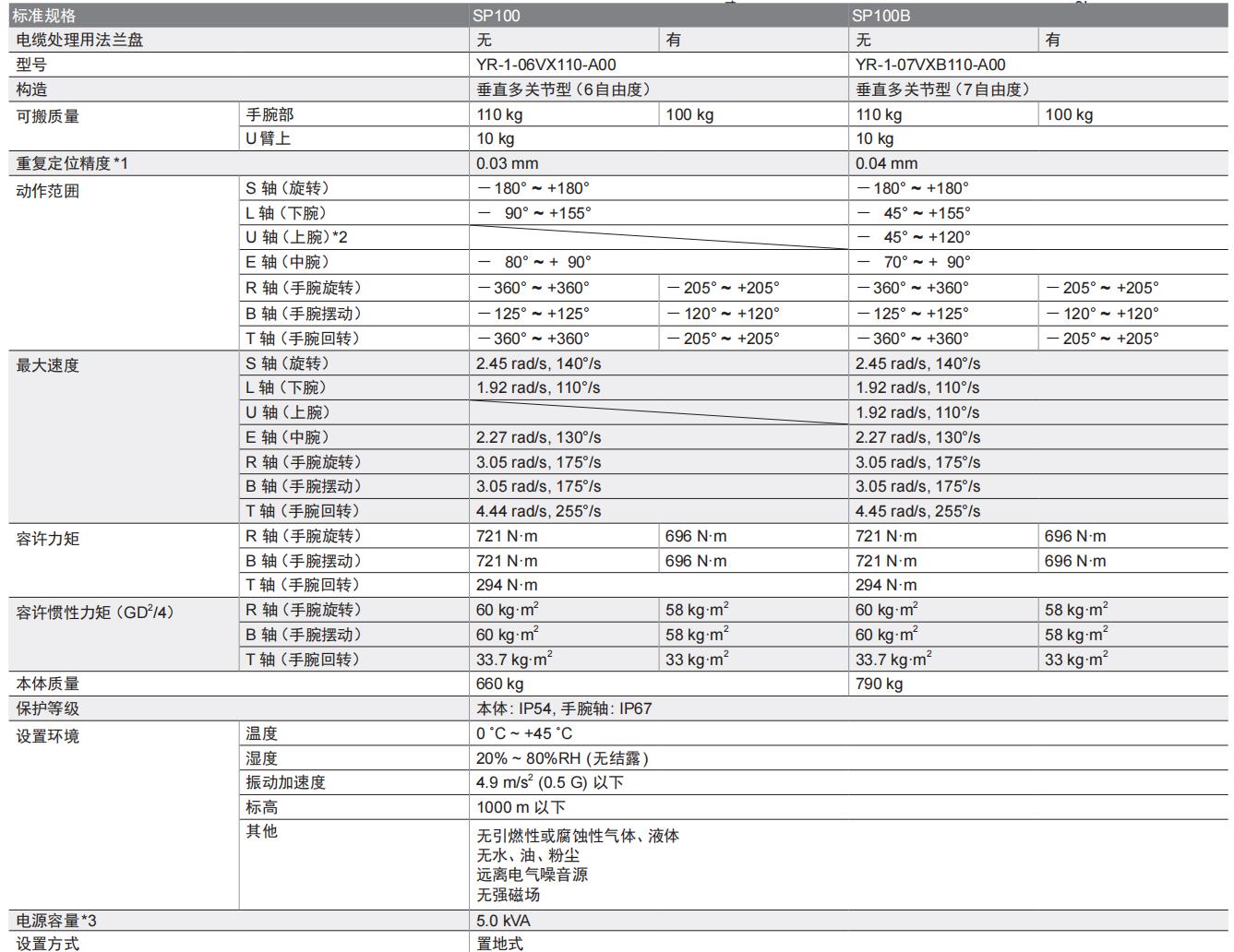Click model number 'YR-1-07VXB110-A00'
Viewport: 1234px width, 952px height.
(x=930, y=65)
